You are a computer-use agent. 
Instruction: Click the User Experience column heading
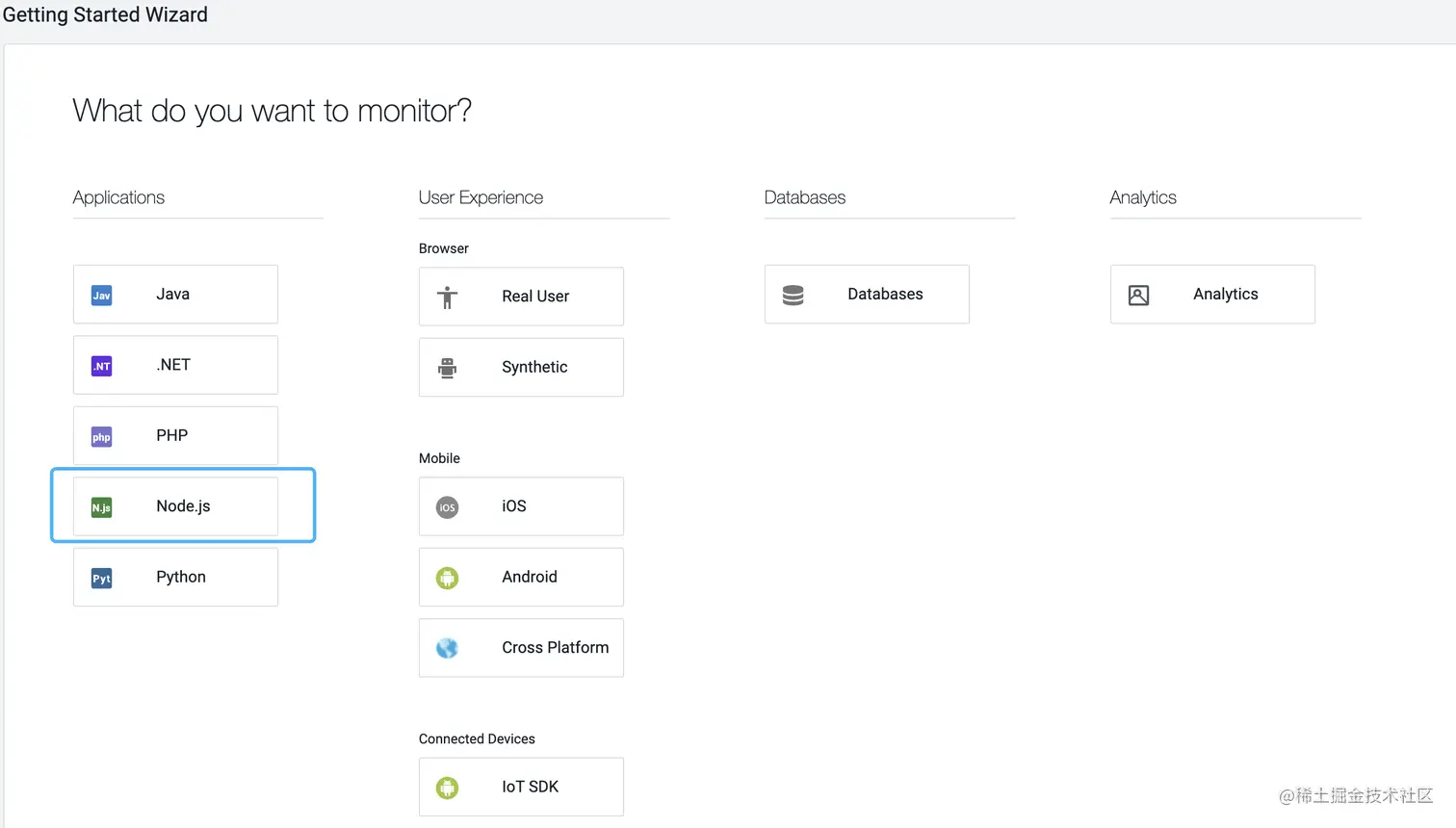[481, 197]
